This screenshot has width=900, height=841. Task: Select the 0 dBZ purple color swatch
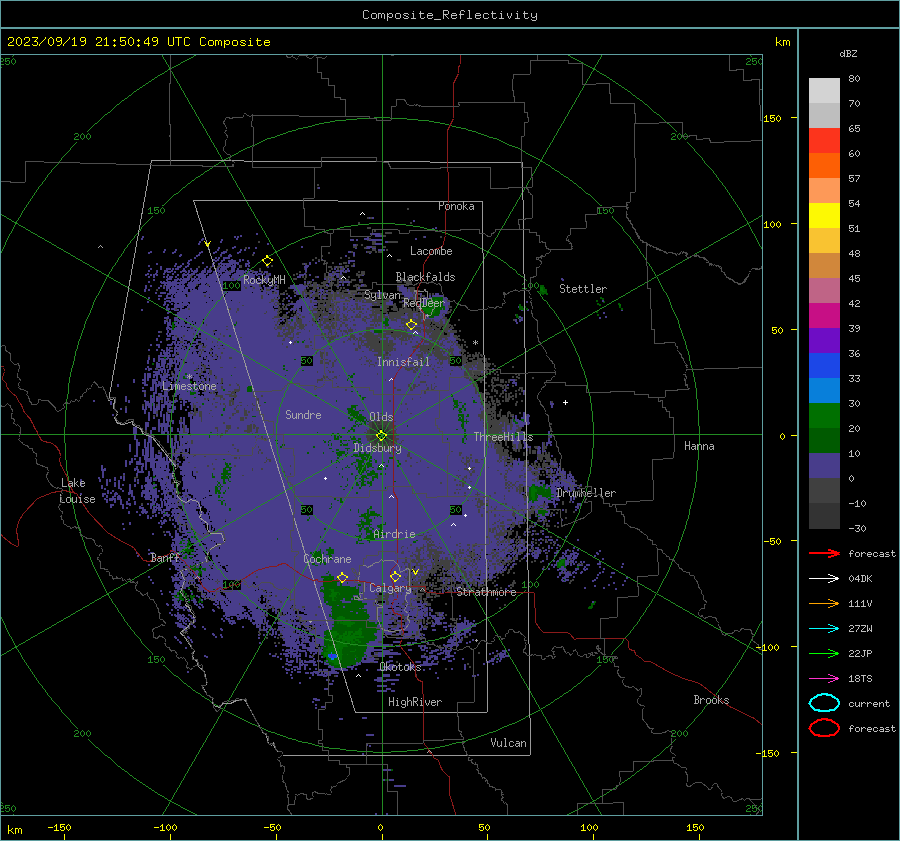[824, 466]
